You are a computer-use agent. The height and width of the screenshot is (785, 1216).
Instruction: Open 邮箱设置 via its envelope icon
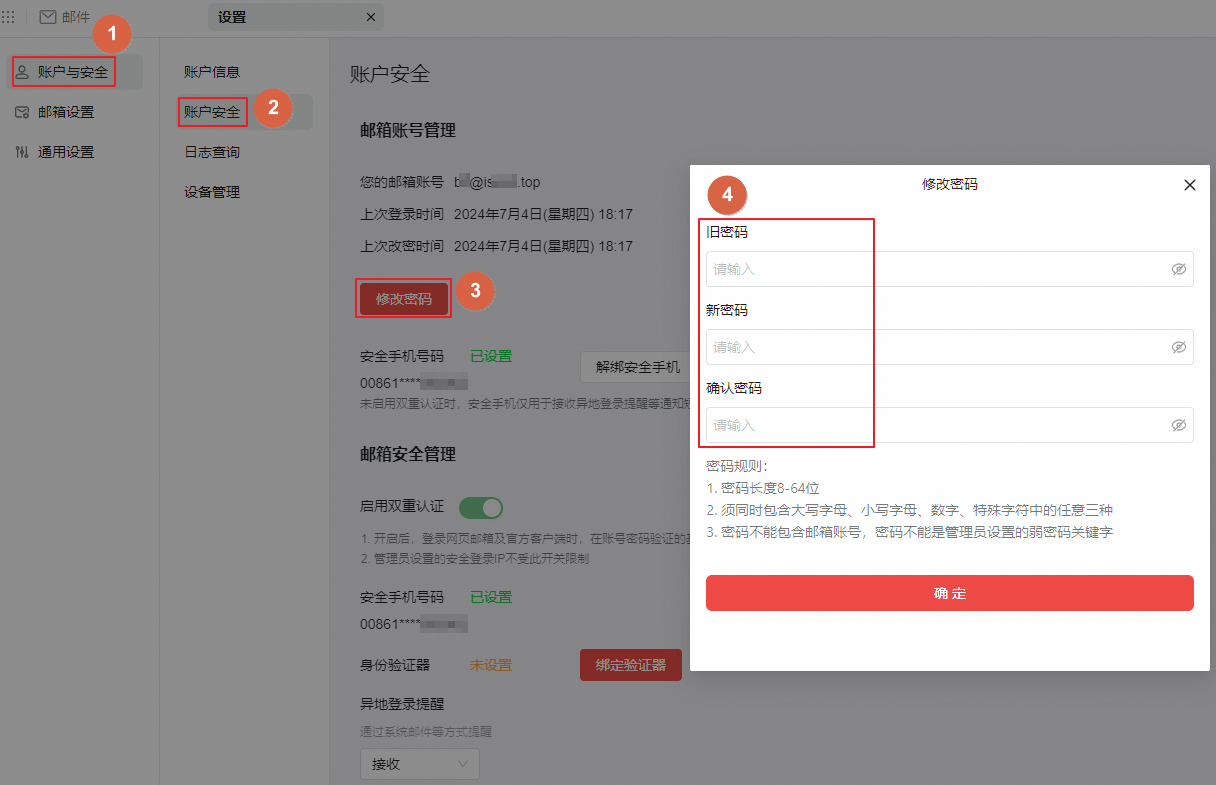pos(22,111)
